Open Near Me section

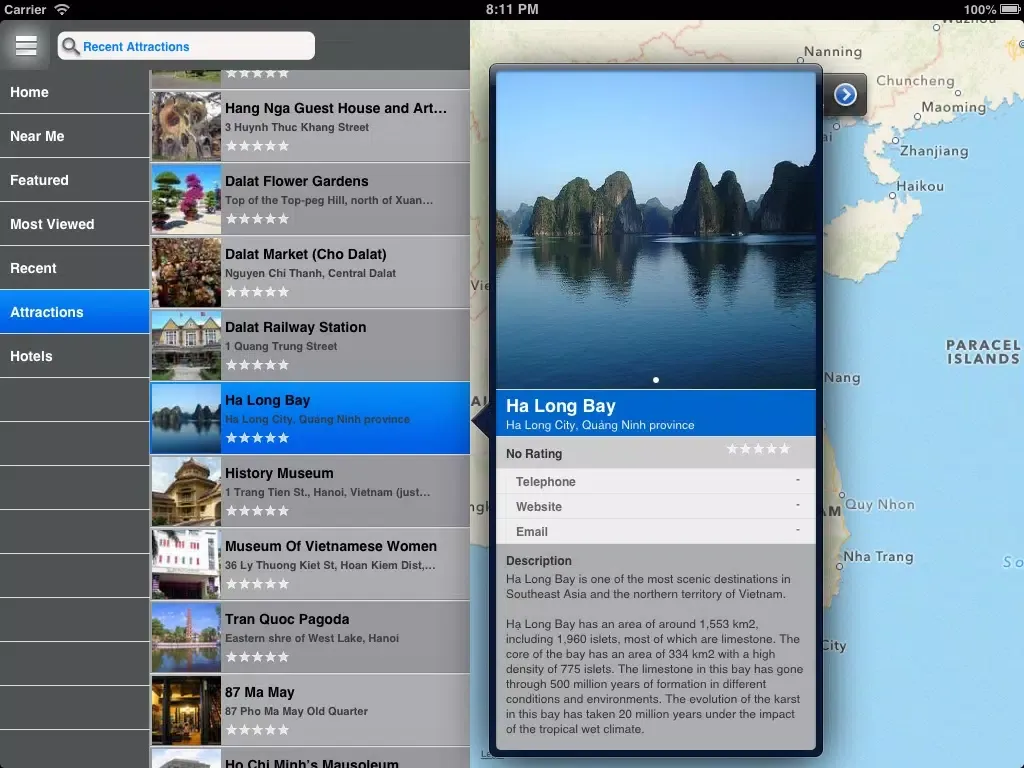74,136
